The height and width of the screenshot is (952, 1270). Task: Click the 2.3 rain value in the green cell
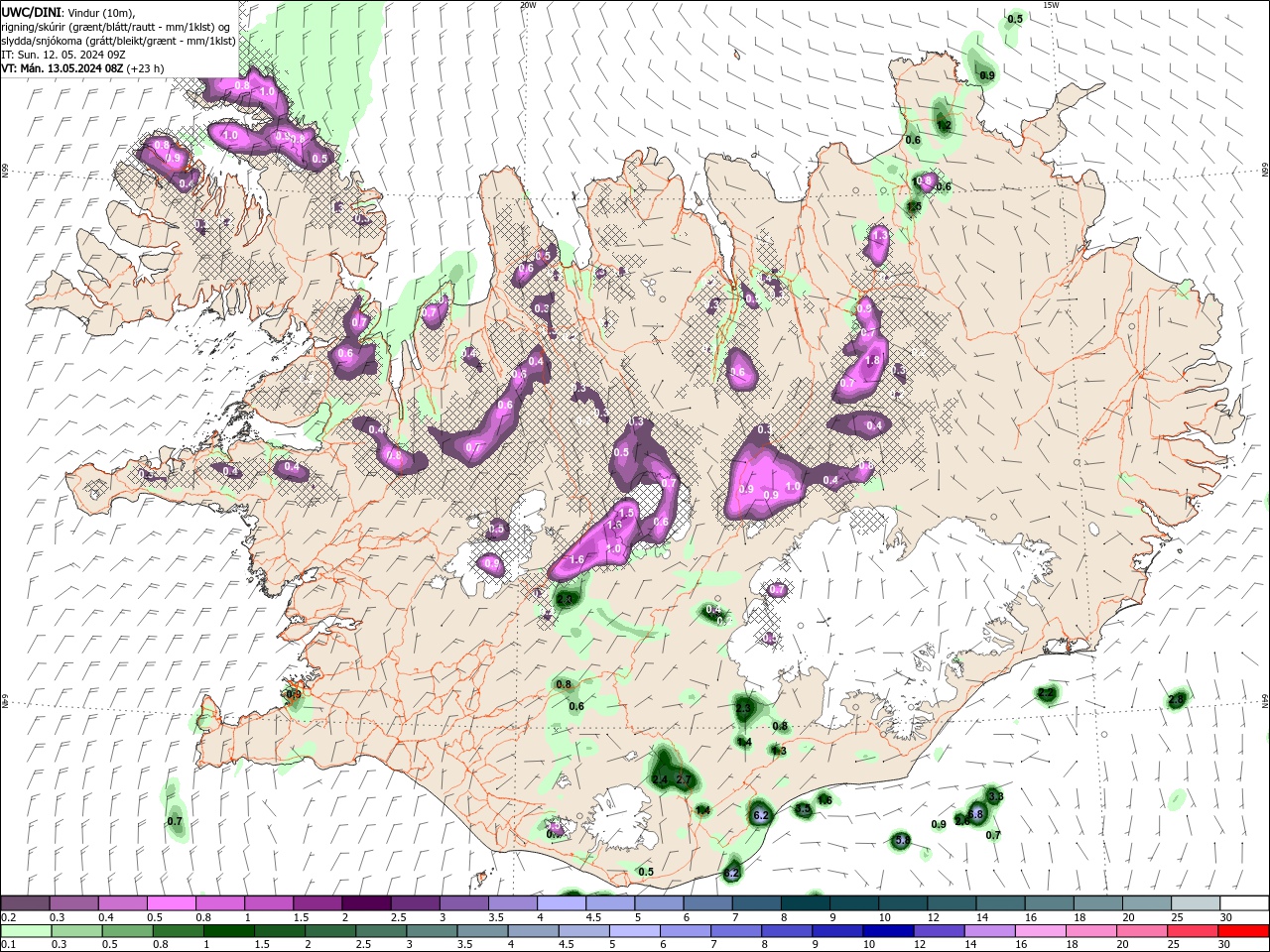click(x=743, y=708)
